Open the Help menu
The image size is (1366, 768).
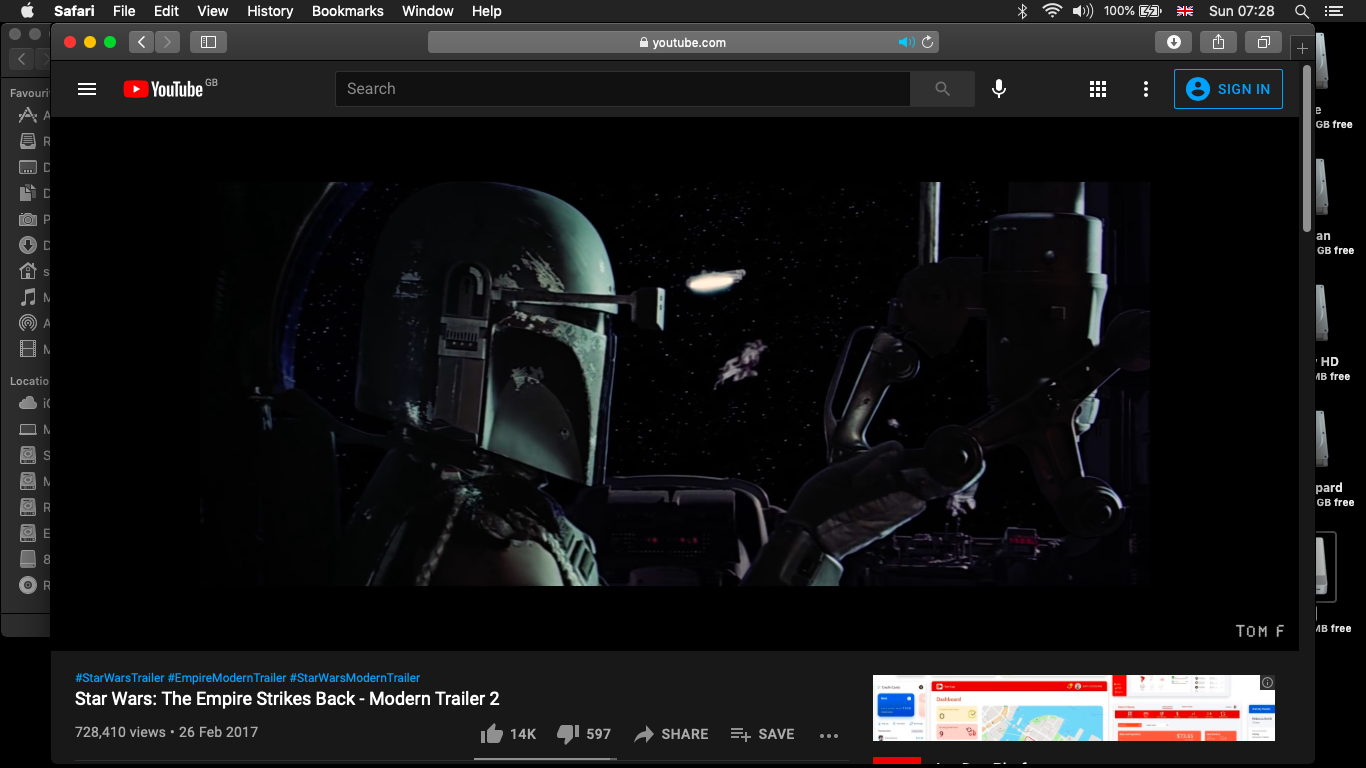[x=487, y=11]
